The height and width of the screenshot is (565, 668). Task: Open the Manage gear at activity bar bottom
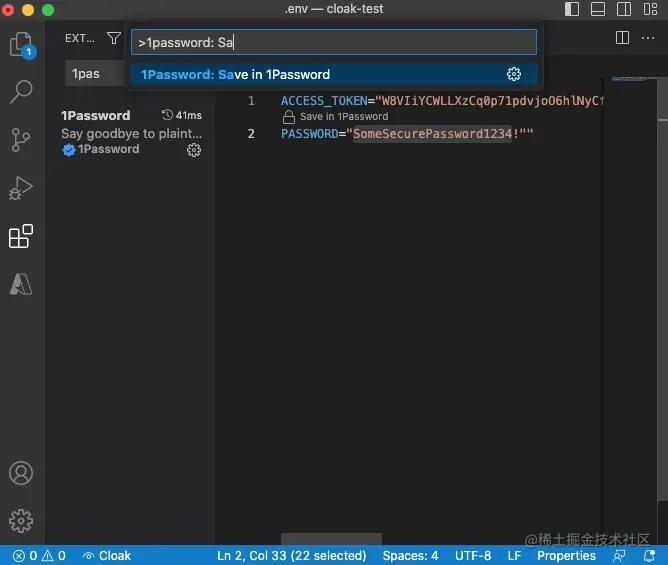(x=21, y=521)
